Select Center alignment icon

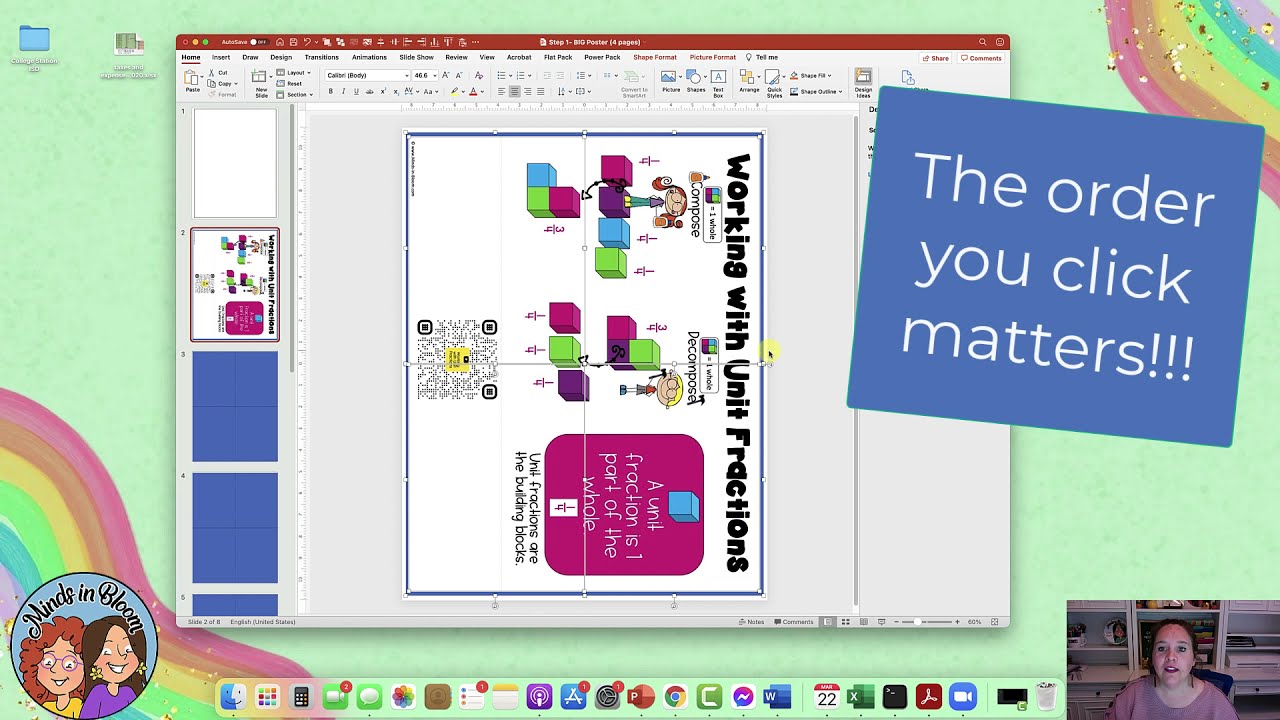(x=514, y=92)
